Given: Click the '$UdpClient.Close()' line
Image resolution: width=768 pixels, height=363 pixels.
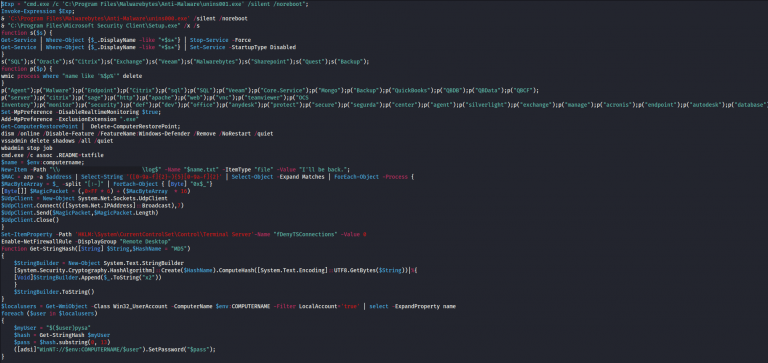Looking at the screenshot, I should tap(30, 220).
